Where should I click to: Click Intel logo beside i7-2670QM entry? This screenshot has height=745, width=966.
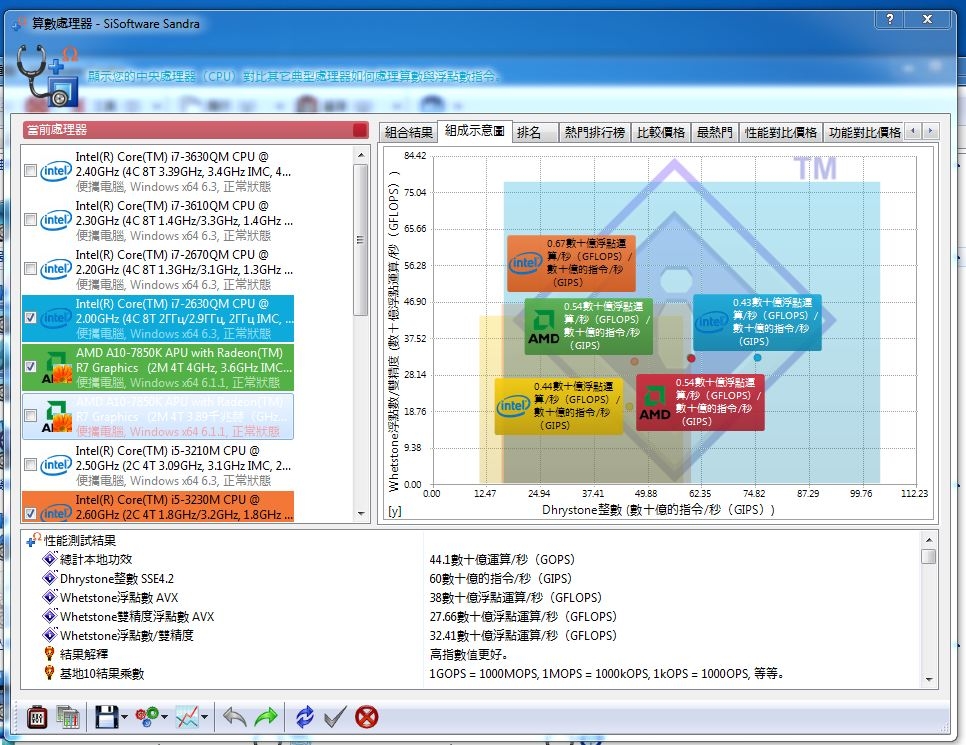[x=56, y=269]
